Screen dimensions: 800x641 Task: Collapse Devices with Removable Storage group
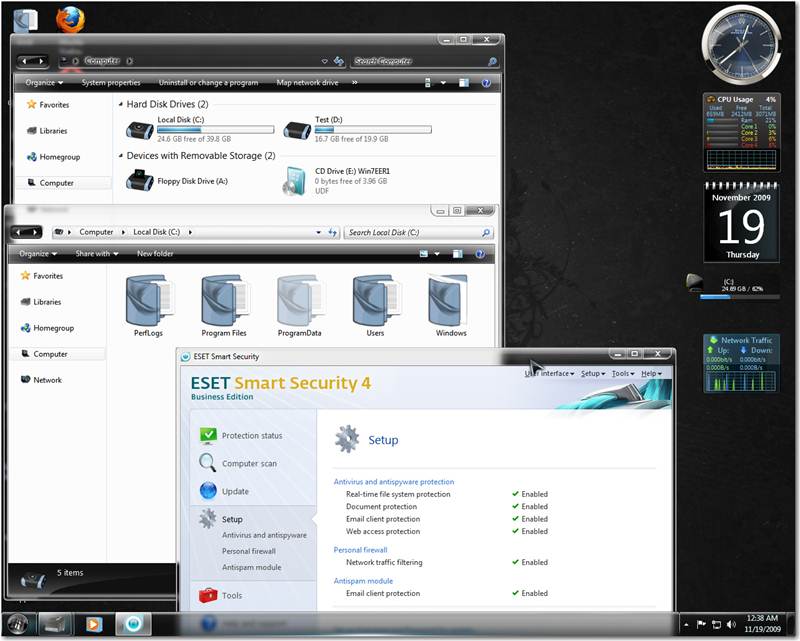[x=121, y=156]
